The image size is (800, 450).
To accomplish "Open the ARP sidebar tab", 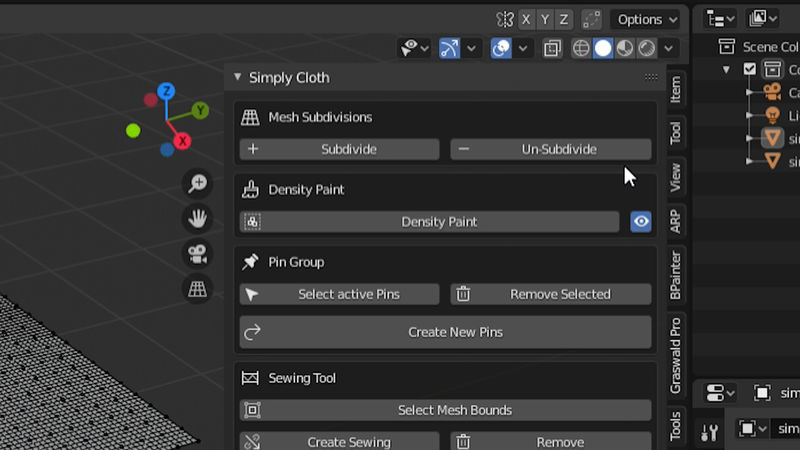I will pos(676,221).
